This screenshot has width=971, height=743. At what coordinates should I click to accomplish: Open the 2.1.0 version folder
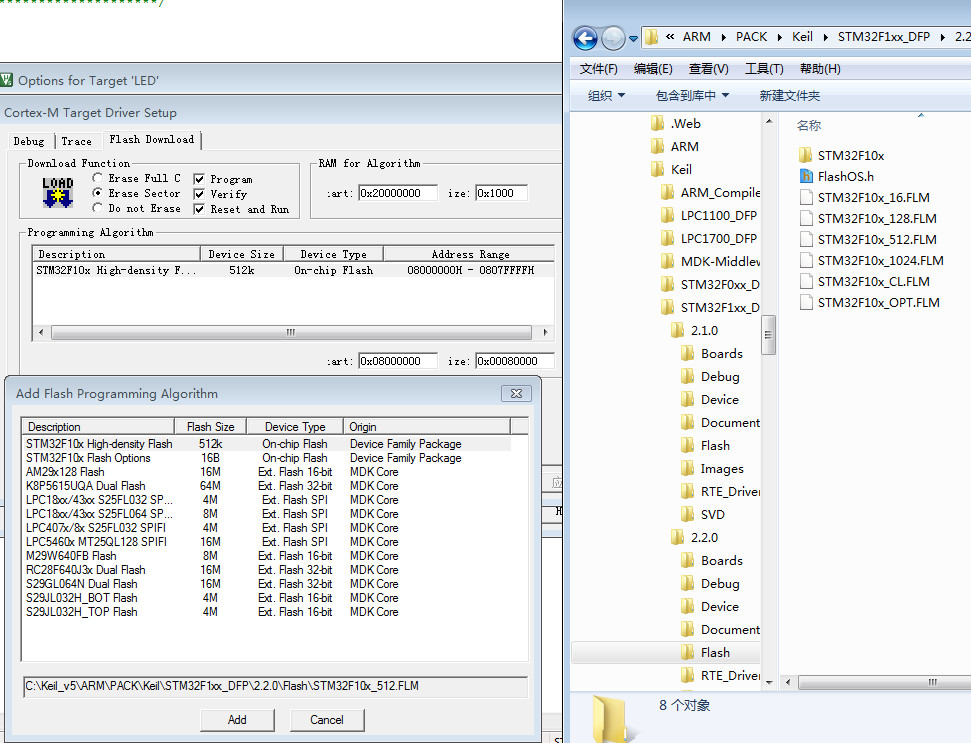pyautogui.click(x=694, y=331)
